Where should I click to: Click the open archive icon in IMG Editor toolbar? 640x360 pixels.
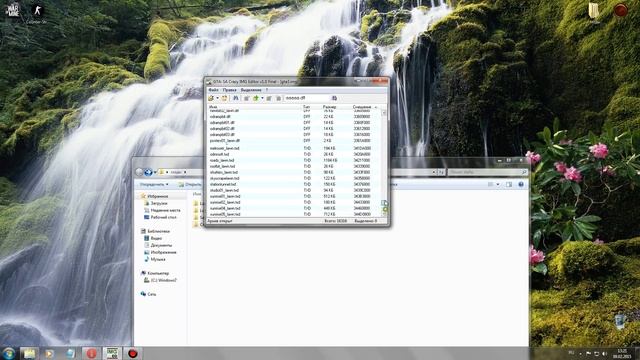pyautogui.click(x=211, y=98)
